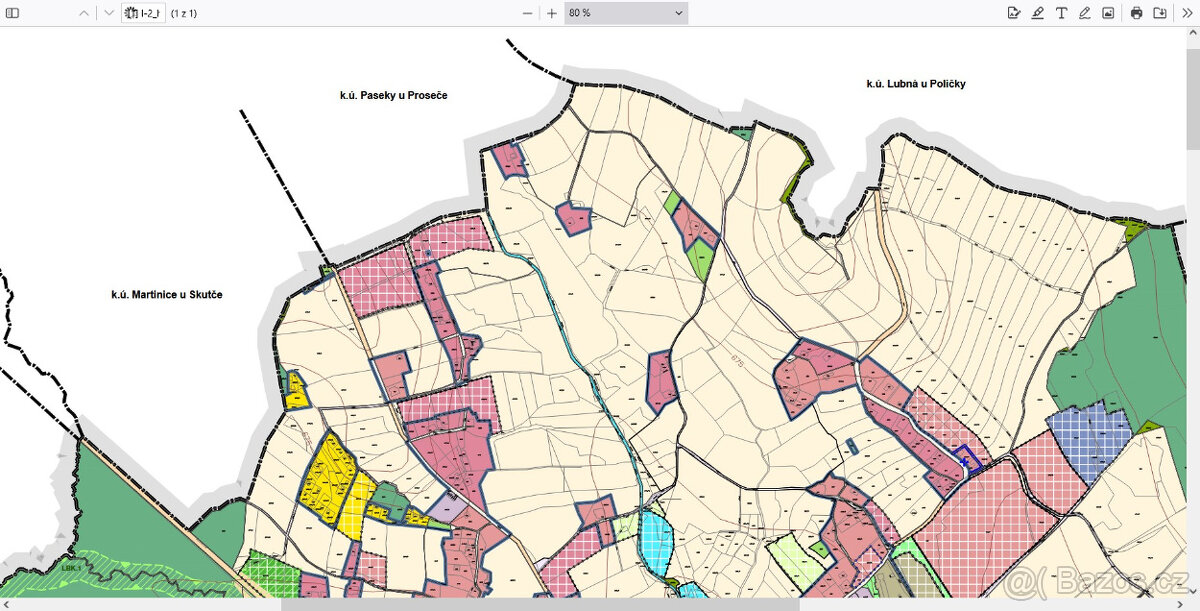Click the k.ú. Martinice u Skutče label
Screen dimensions: 1200x611
tap(167, 295)
